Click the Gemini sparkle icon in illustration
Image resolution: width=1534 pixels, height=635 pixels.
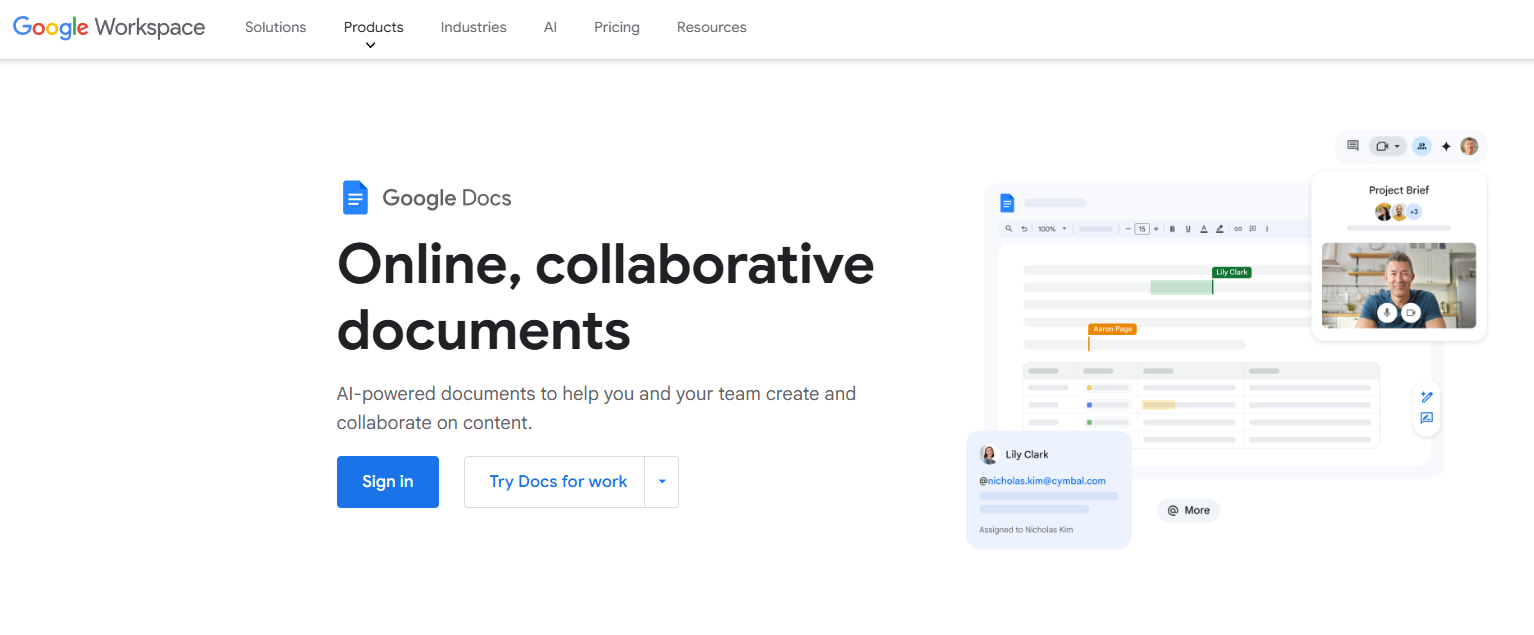tap(1446, 146)
